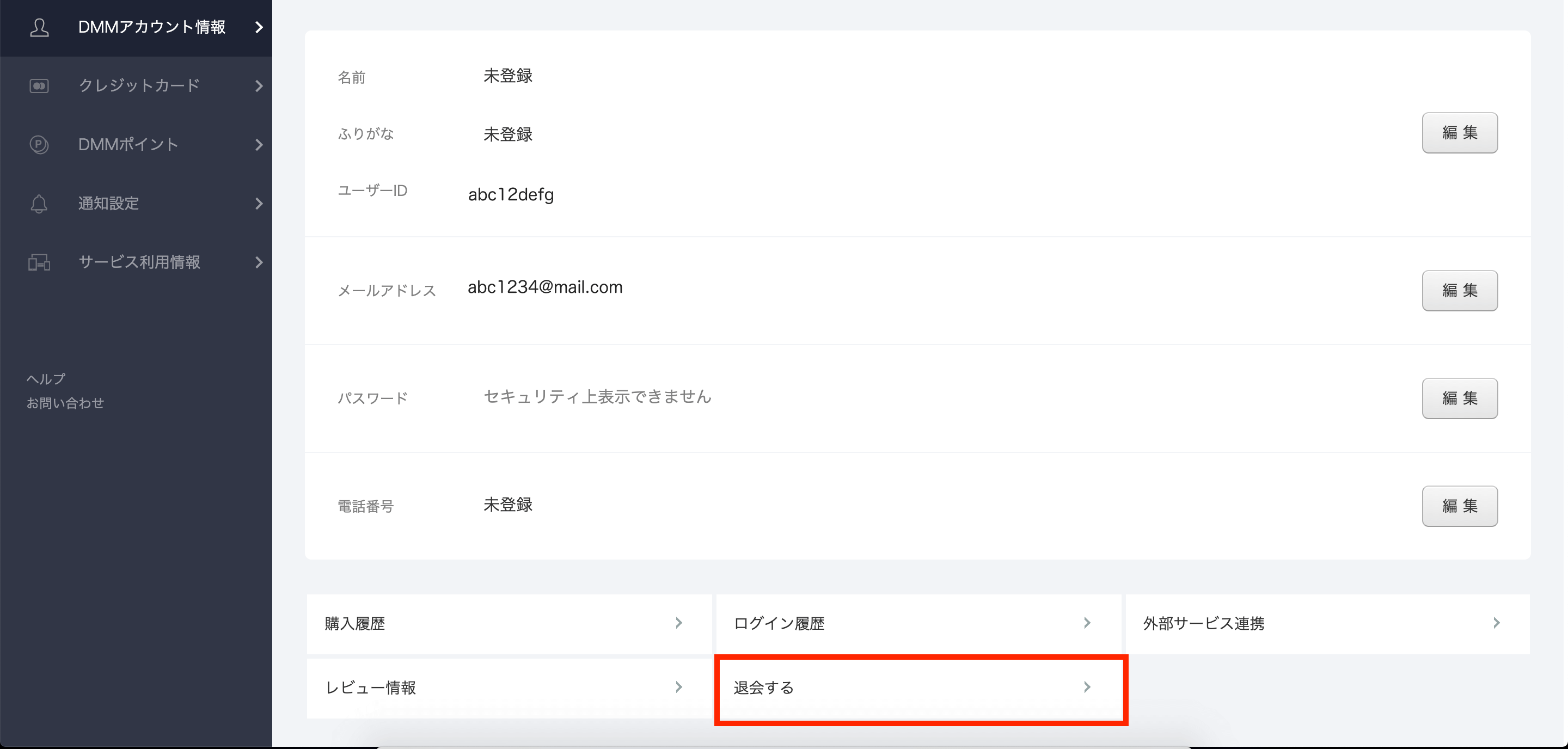The height and width of the screenshot is (749, 1568).
Task: Select クレジットカード from the sidebar menu
Action: (139, 86)
